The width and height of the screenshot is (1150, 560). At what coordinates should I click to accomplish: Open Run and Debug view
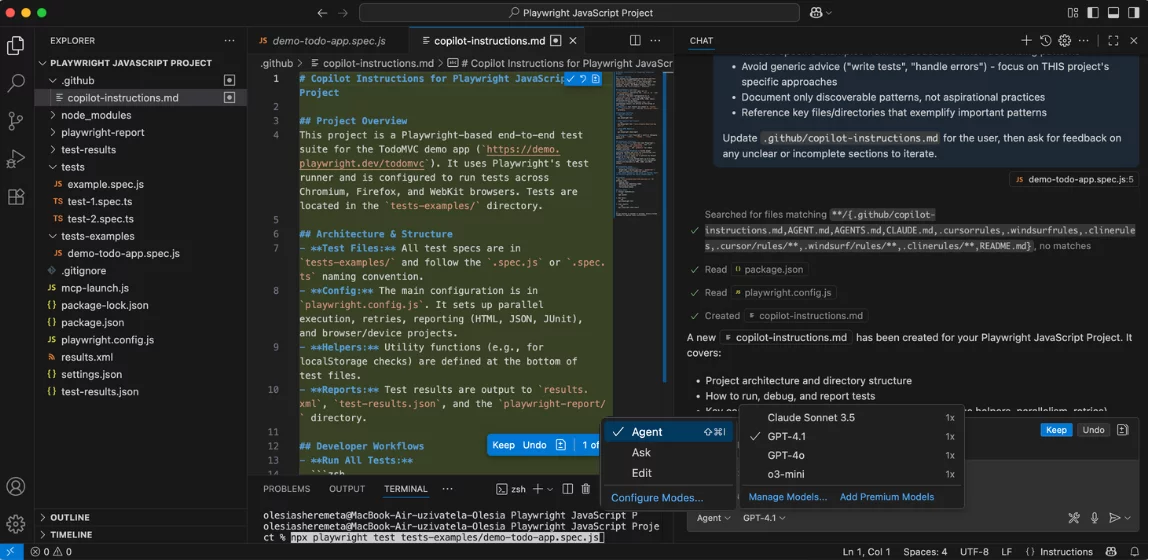click(16, 159)
